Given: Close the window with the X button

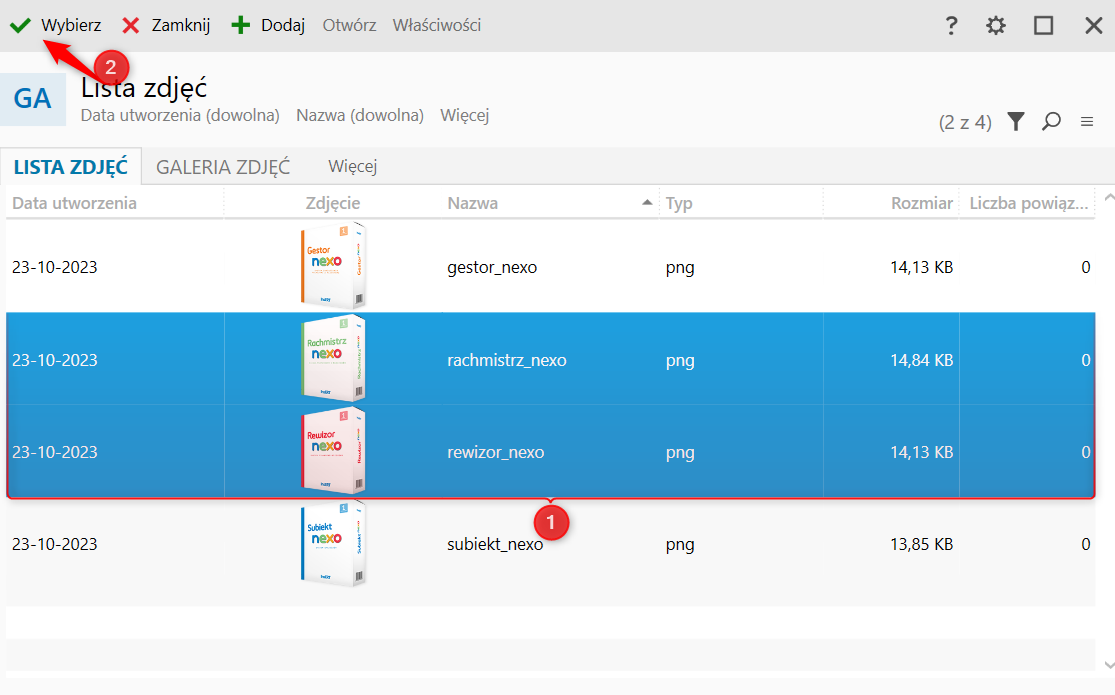Looking at the screenshot, I should [1094, 26].
